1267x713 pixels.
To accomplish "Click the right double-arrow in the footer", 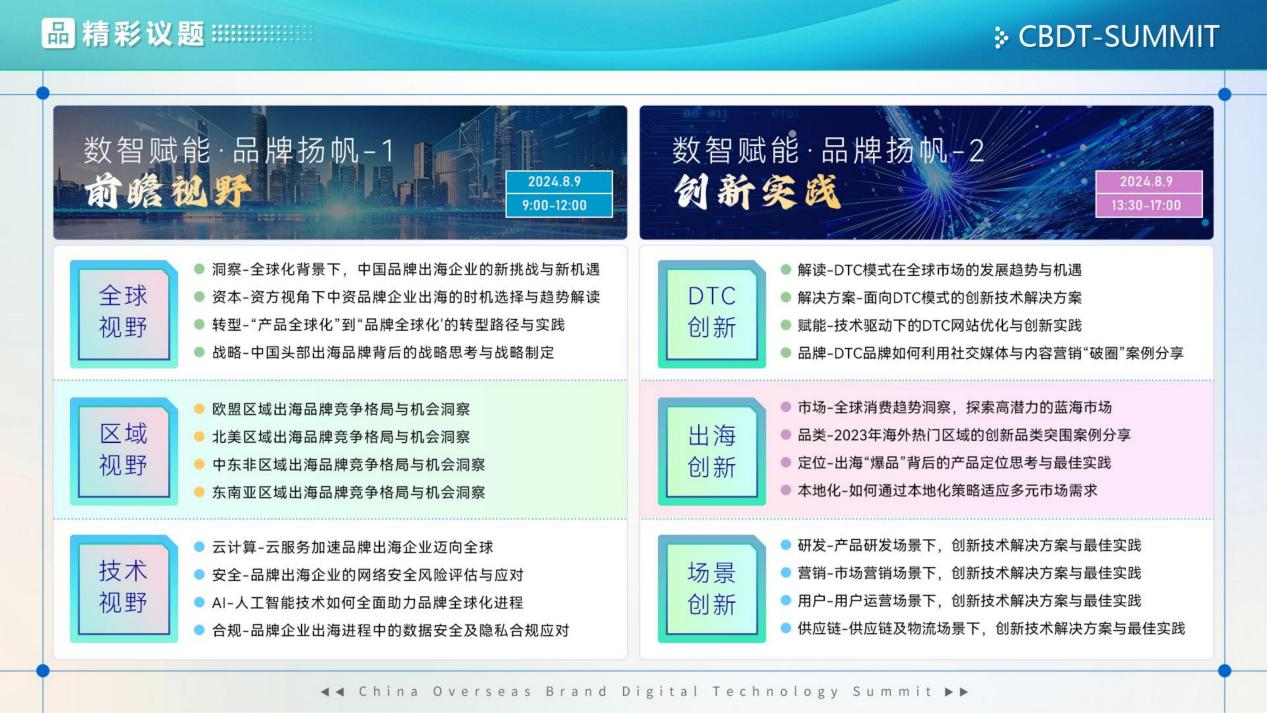I will [x=956, y=692].
